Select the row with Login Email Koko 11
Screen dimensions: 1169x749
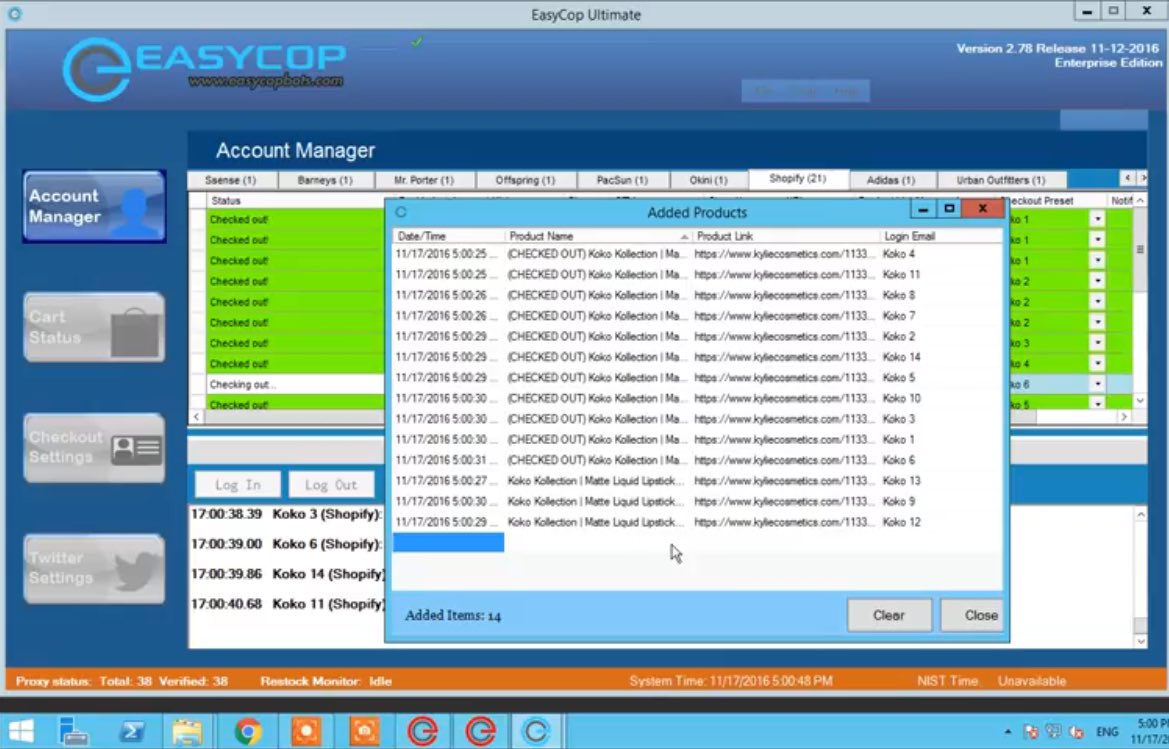click(x=698, y=275)
